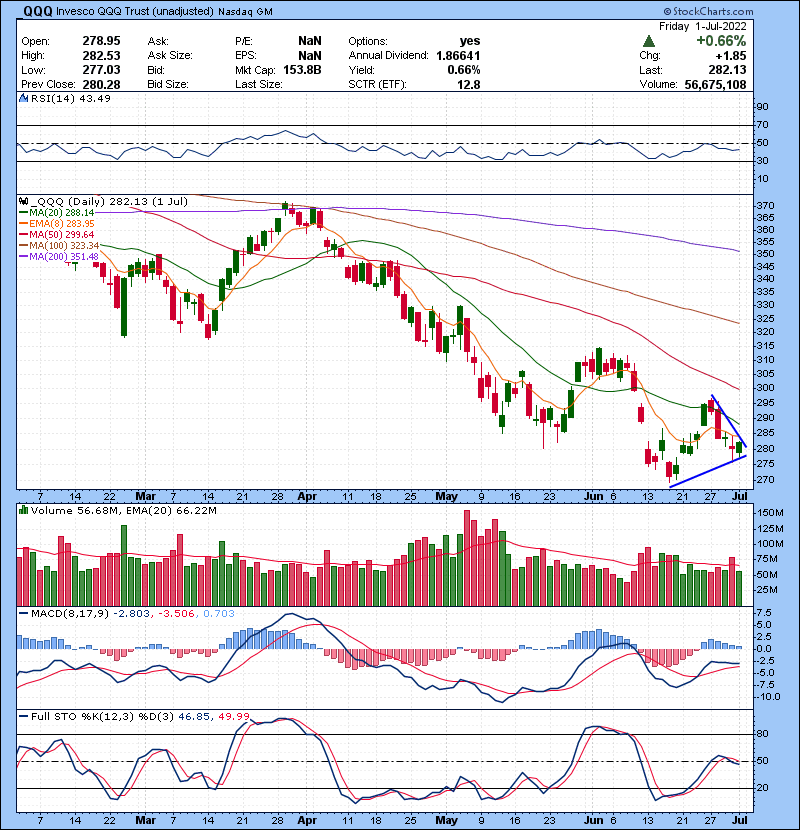Click the Annual Dividend value 1.86641
Screen dimensions: 800x830
tap(458, 56)
